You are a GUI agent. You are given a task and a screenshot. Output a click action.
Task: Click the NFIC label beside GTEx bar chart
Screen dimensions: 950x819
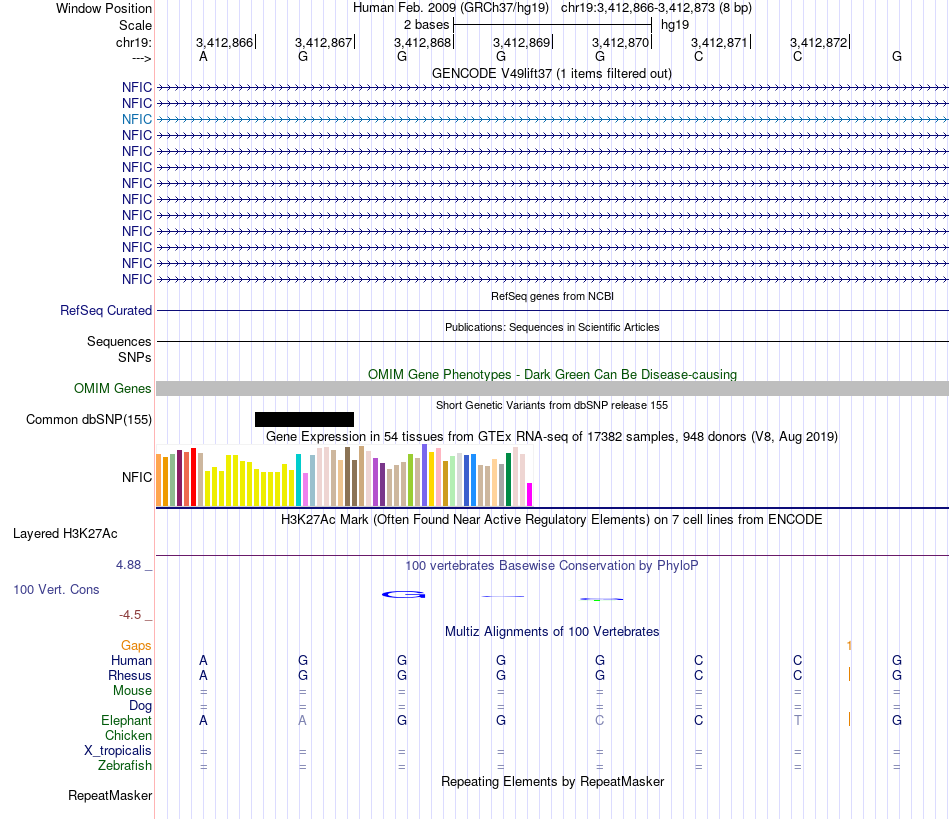136,477
